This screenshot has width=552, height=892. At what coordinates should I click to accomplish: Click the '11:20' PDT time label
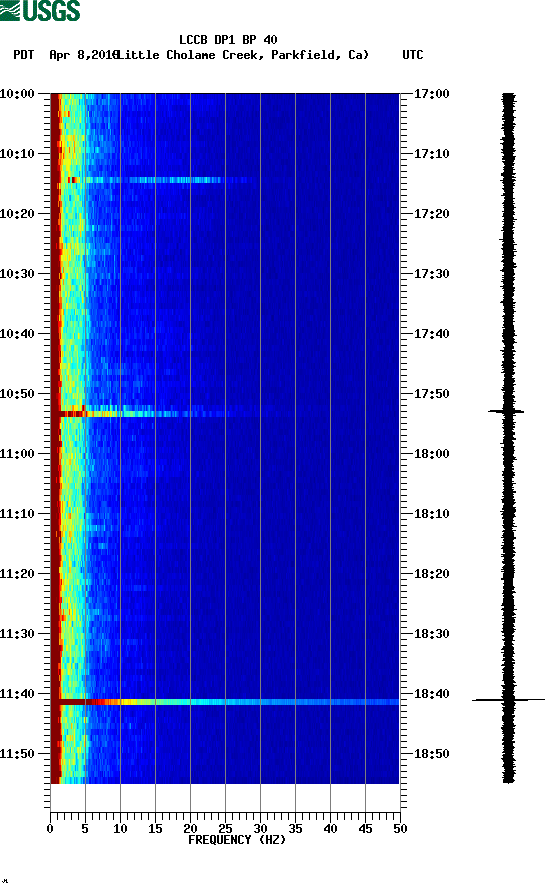[x=17, y=573]
